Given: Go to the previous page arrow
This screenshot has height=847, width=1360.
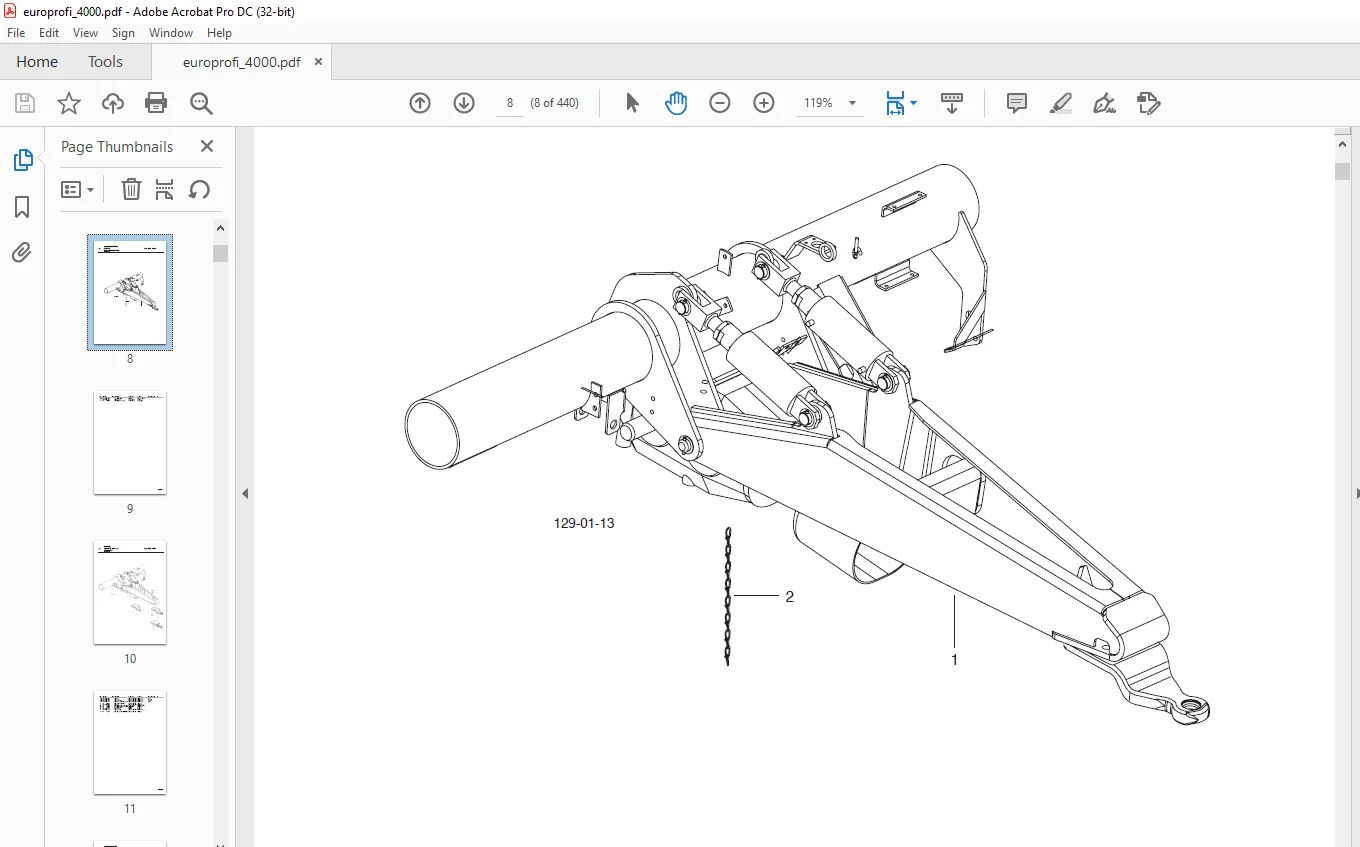Looking at the screenshot, I should [420, 103].
